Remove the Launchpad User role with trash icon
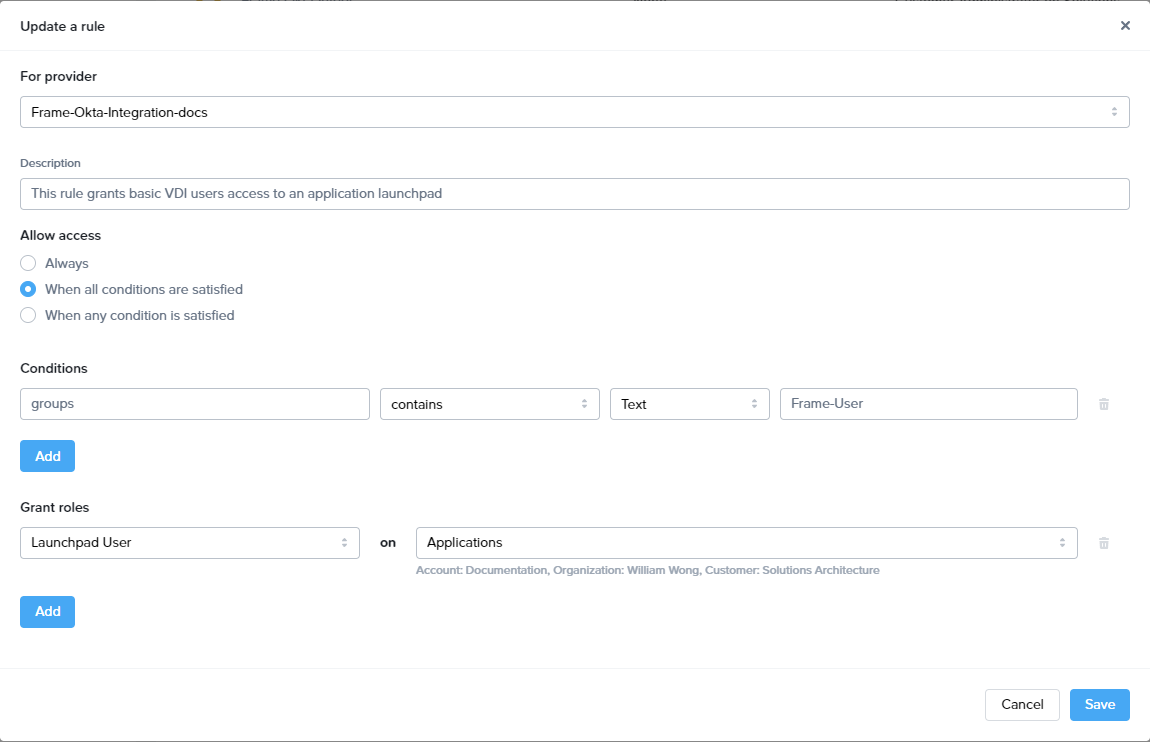The height and width of the screenshot is (742, 1150). click(1104, 543)
